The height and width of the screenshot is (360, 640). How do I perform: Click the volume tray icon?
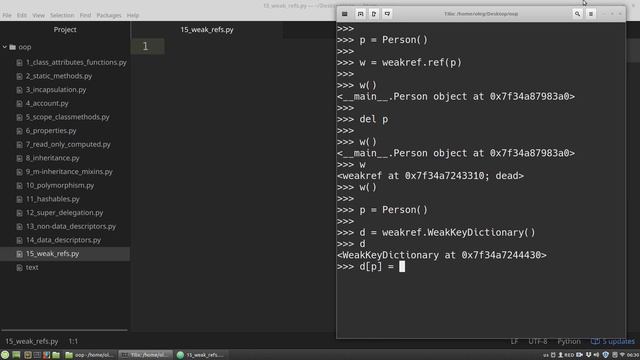tap(596, 355)
